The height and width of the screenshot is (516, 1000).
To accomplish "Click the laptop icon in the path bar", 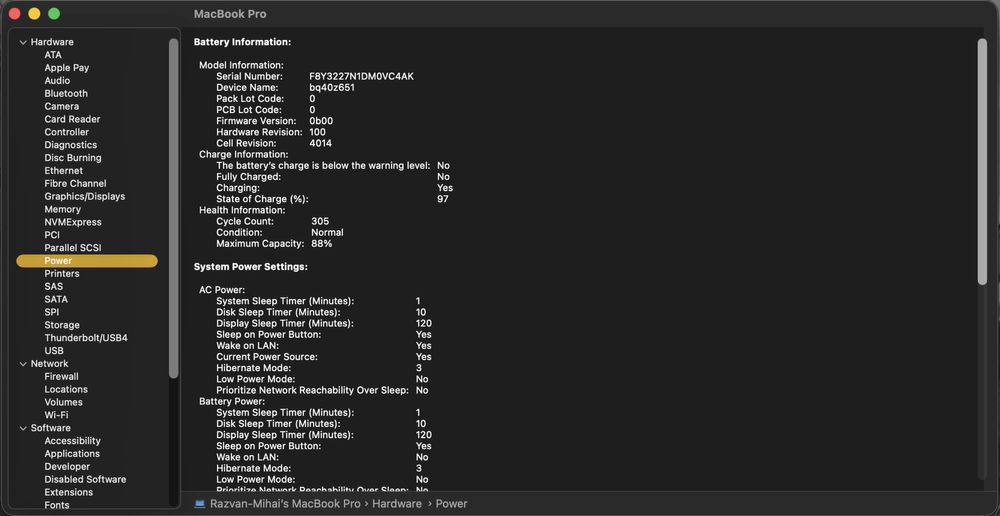I will tap(200, 503).
